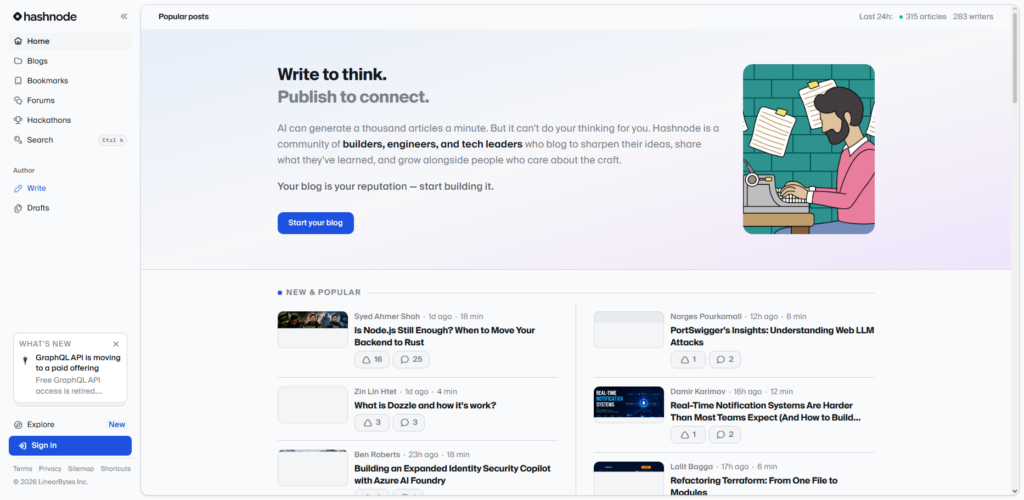Screen dimensions: 1024x500
Task: Open author Syed Ahmer Shah
Action: pyautogui.click(x=387, y=317)
